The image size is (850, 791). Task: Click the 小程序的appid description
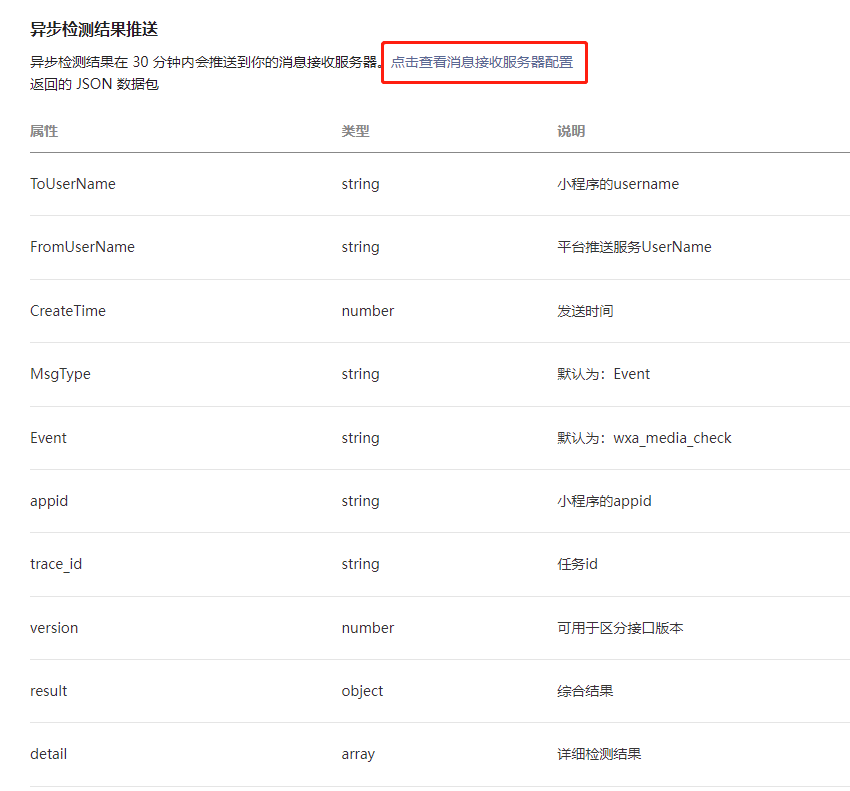(604, 501)
